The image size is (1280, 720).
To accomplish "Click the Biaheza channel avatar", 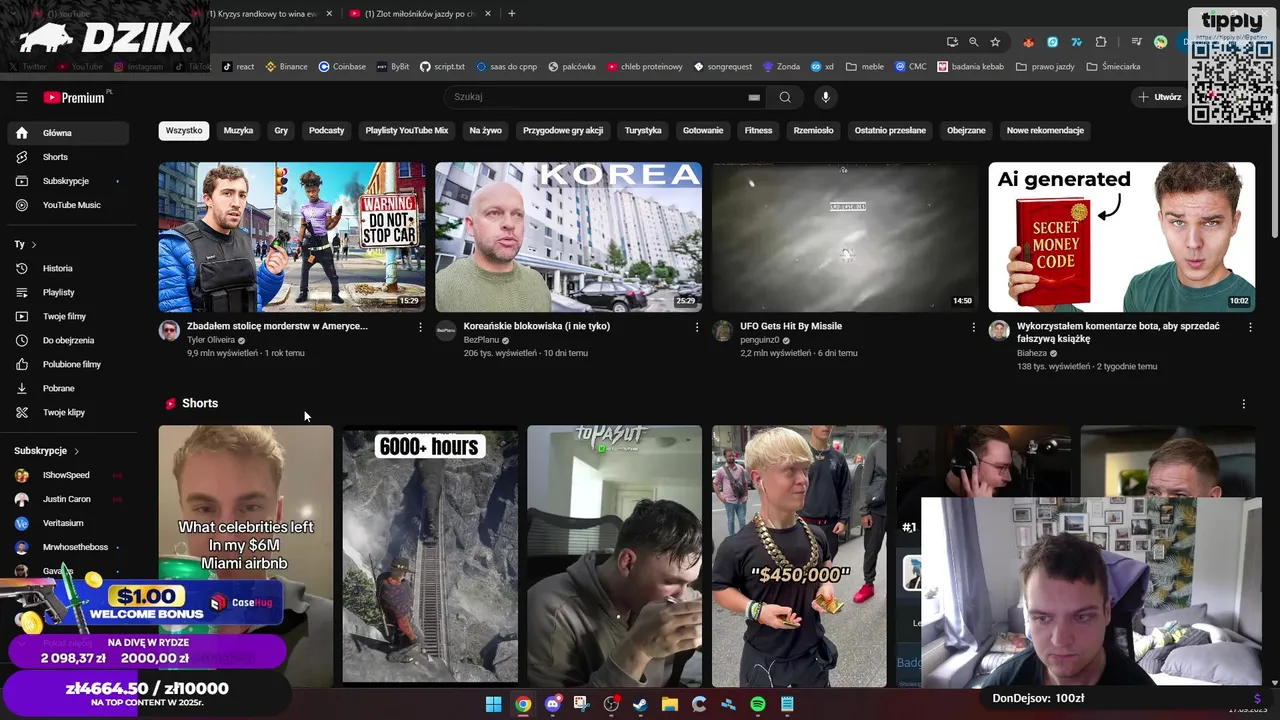I will 999,331.
